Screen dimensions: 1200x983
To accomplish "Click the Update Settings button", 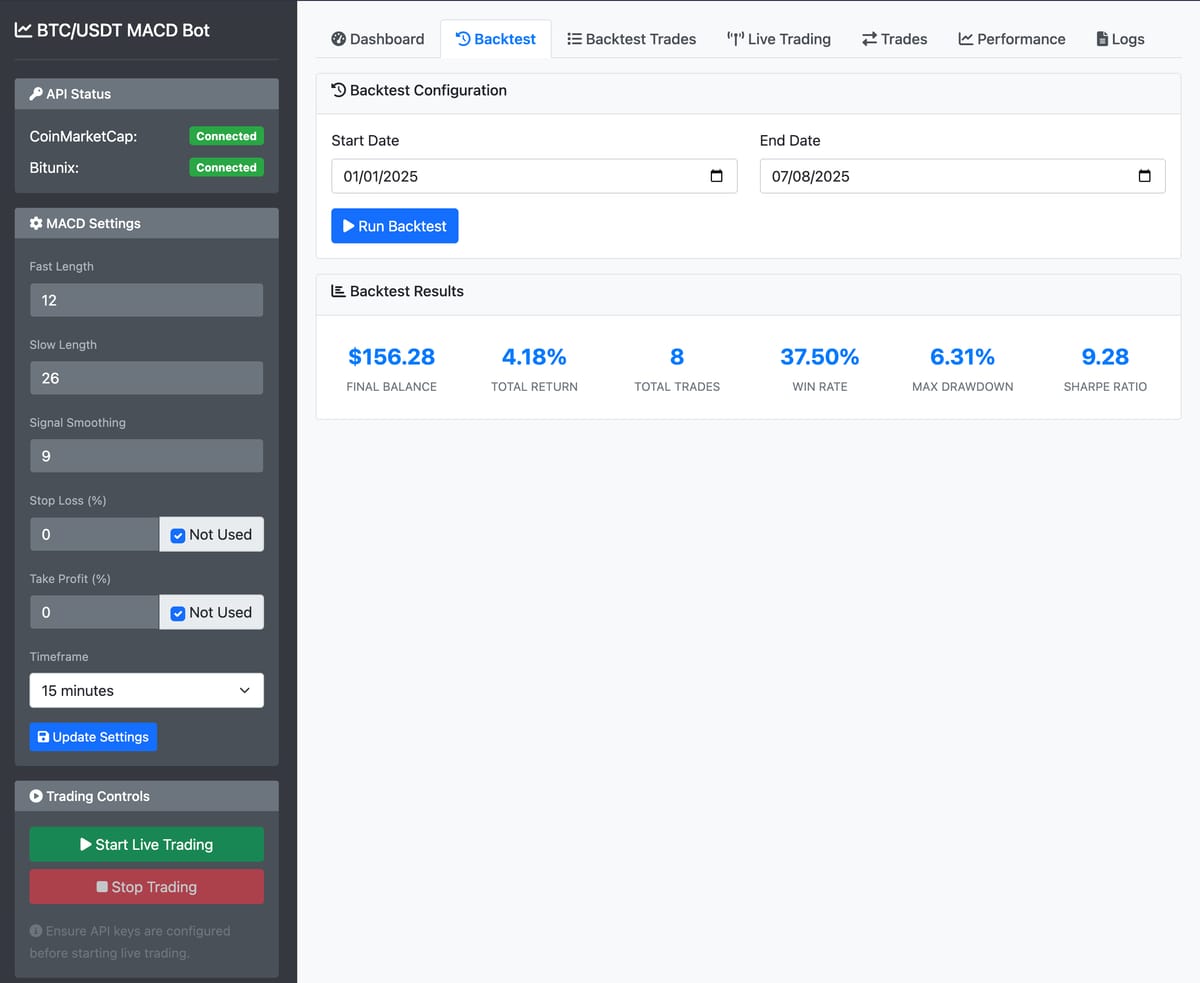I will point(93,737).
